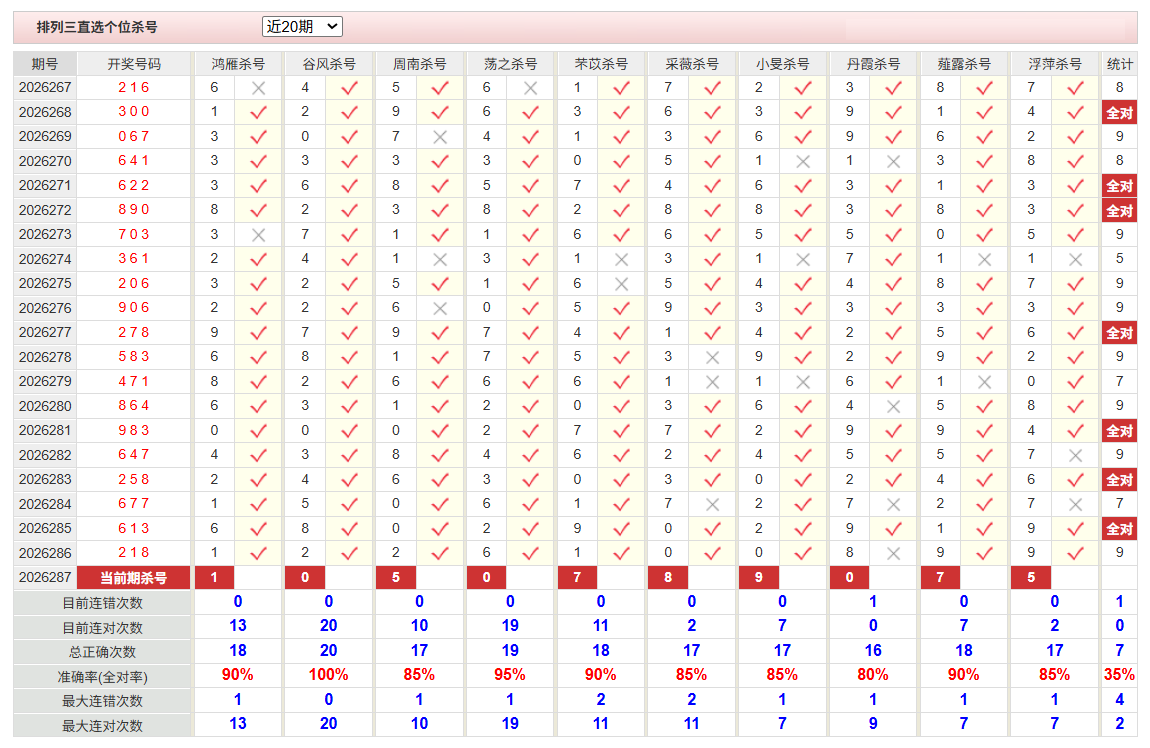The image size is (1150, 748).
Task: Click the X mark for 荡之杀号 in row 2026267
Action: (530, 88)
